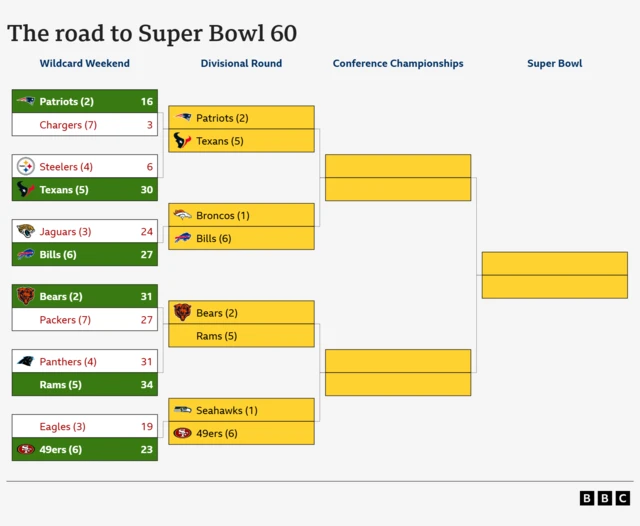Click the Steelers logo icon
The image size is (640, 526).
26,166
